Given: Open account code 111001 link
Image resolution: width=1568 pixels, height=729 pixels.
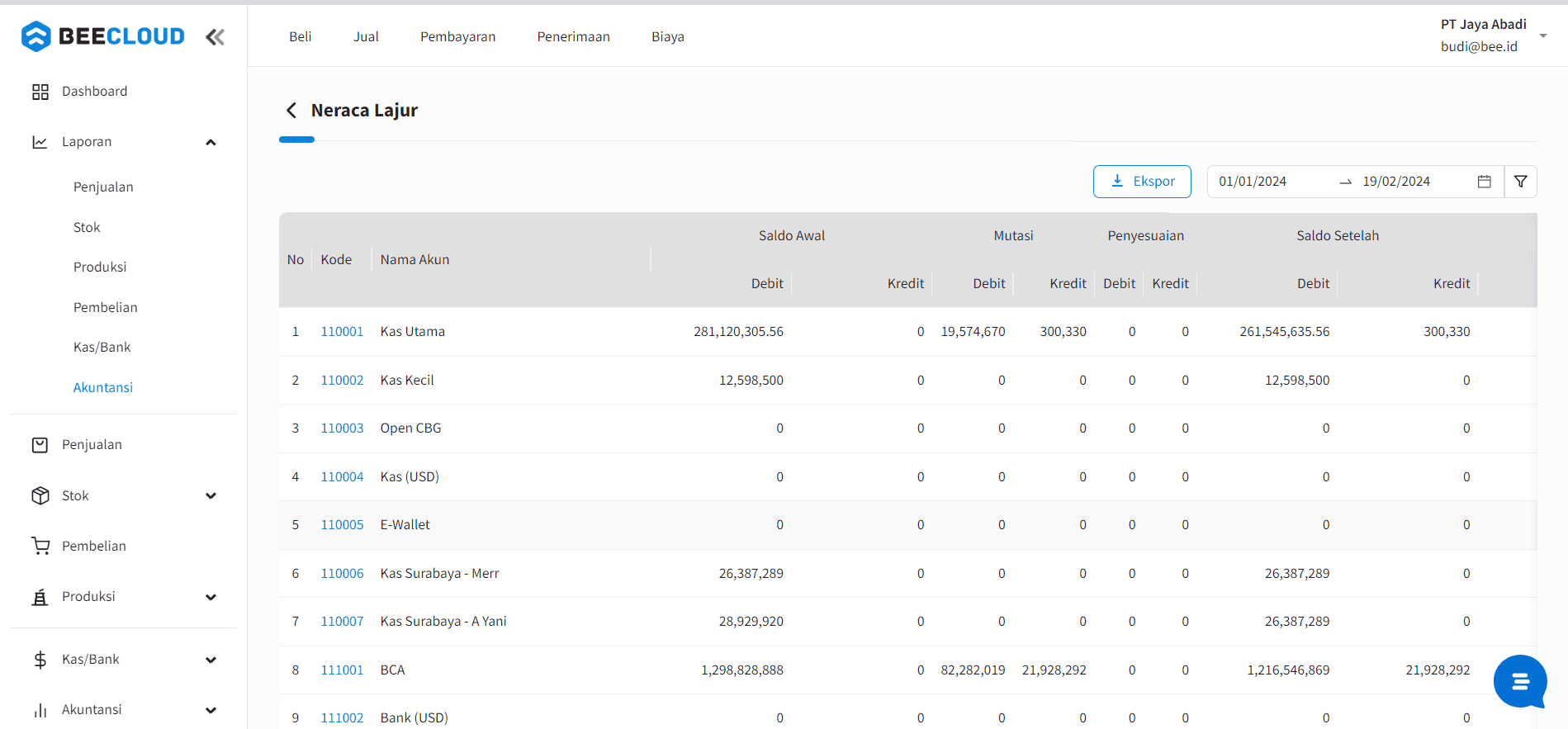Looking at the screenshot, I should (342, 670).
